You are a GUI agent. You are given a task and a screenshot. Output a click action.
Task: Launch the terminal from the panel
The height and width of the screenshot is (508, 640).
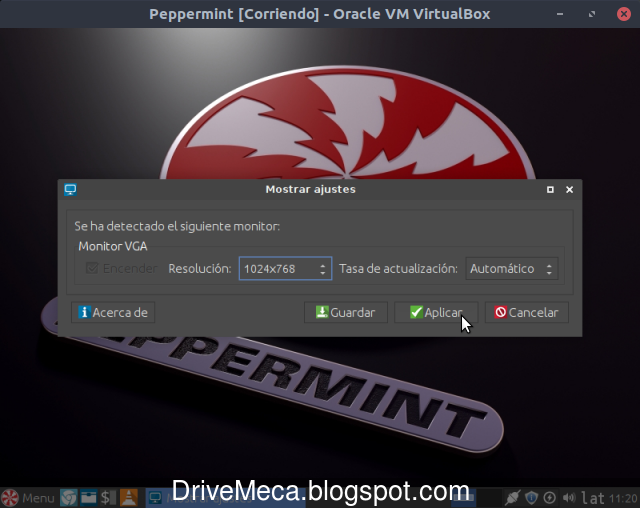click(x=108, y=498)
